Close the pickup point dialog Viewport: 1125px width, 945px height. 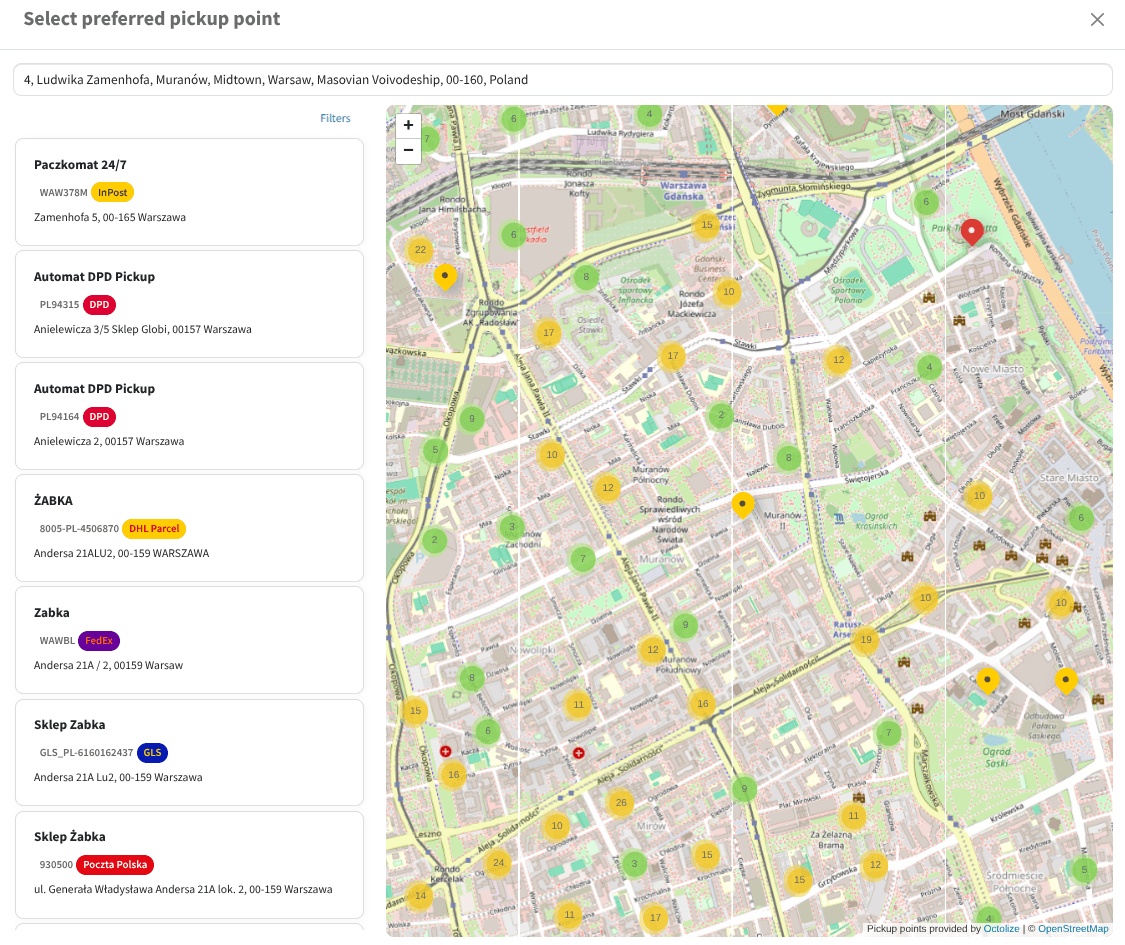click(x=1097, y=19)
